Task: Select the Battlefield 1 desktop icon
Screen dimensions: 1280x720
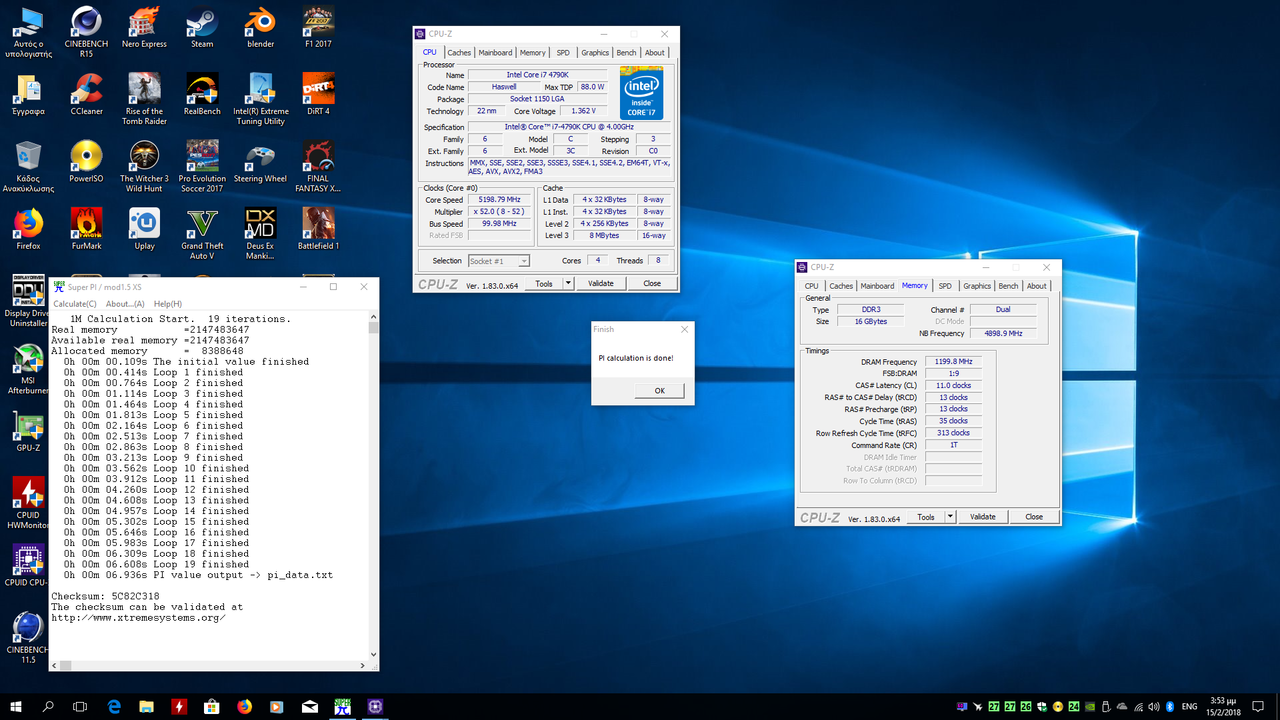Action: tap(318, 228)
